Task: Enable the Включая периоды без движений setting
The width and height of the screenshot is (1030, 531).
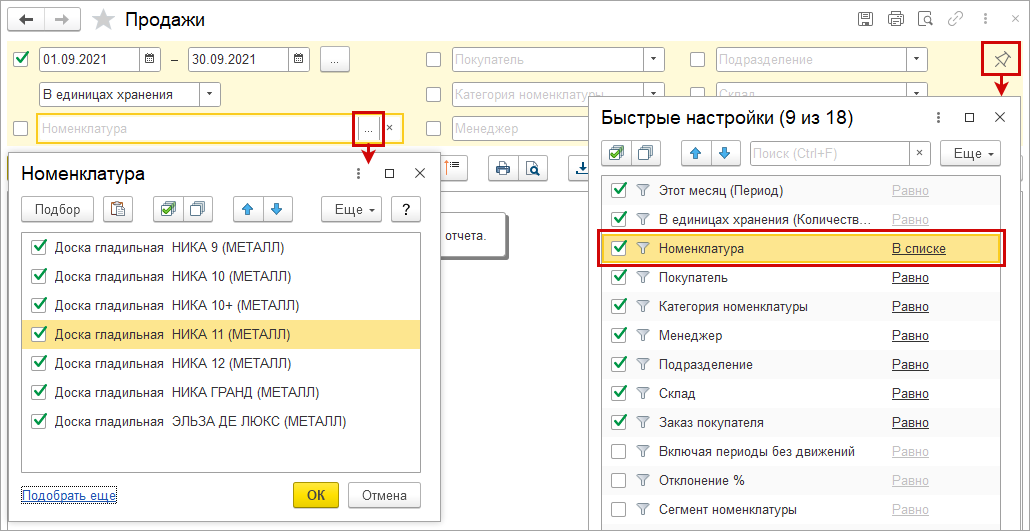Action: click(619, 451)
